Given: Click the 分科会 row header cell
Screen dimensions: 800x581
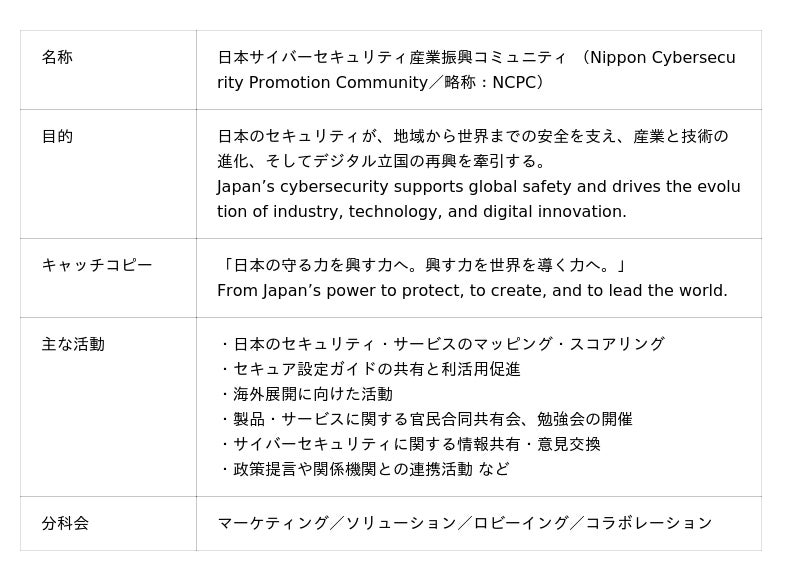Looking at the screenshot, I should point(65,524).
